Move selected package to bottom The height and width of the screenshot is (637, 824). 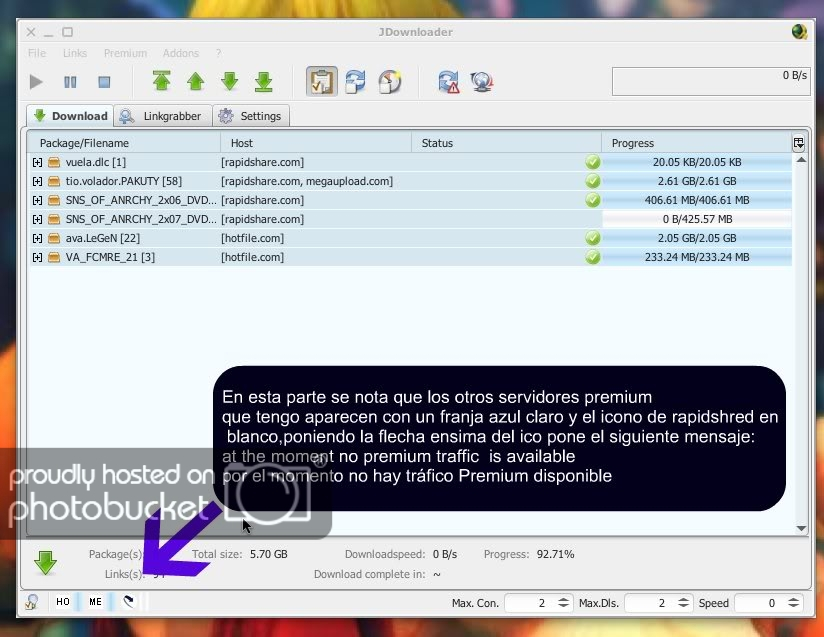click(x=263, y=81)
